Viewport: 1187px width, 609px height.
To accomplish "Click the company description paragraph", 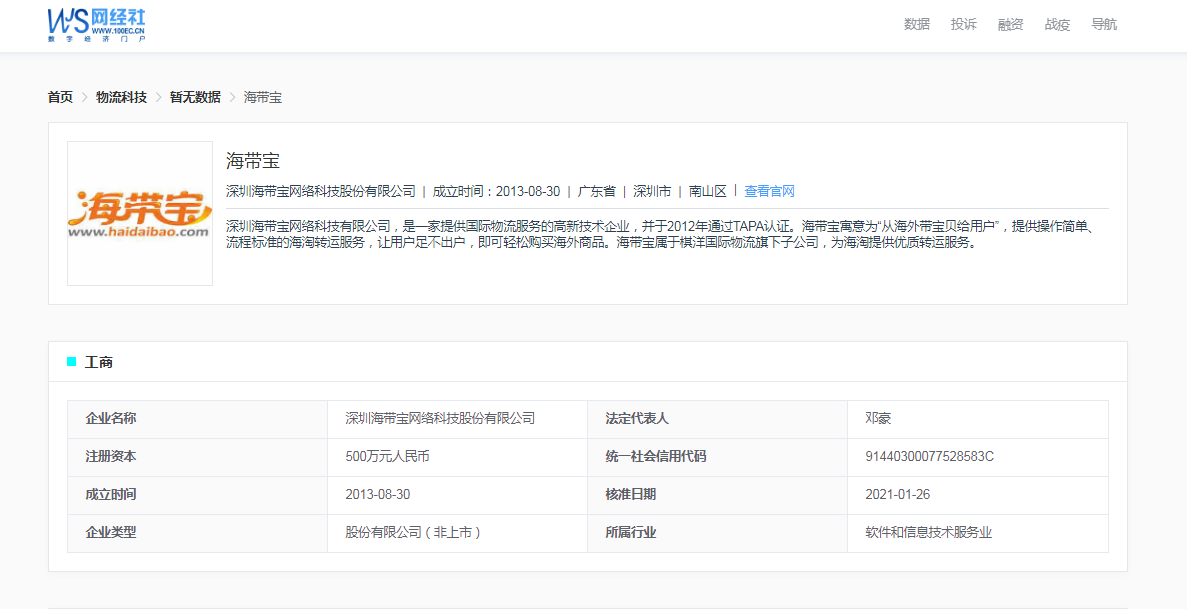I will tap(660, 235).
